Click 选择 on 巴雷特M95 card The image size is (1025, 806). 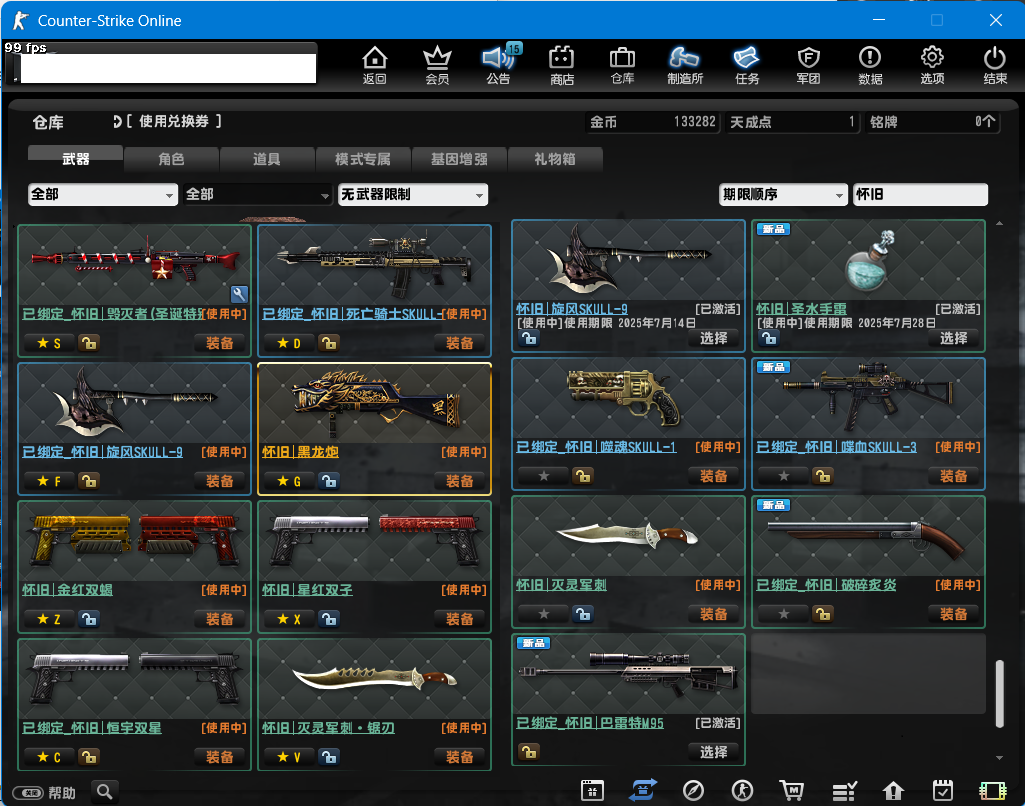click(x=714, y=752)
